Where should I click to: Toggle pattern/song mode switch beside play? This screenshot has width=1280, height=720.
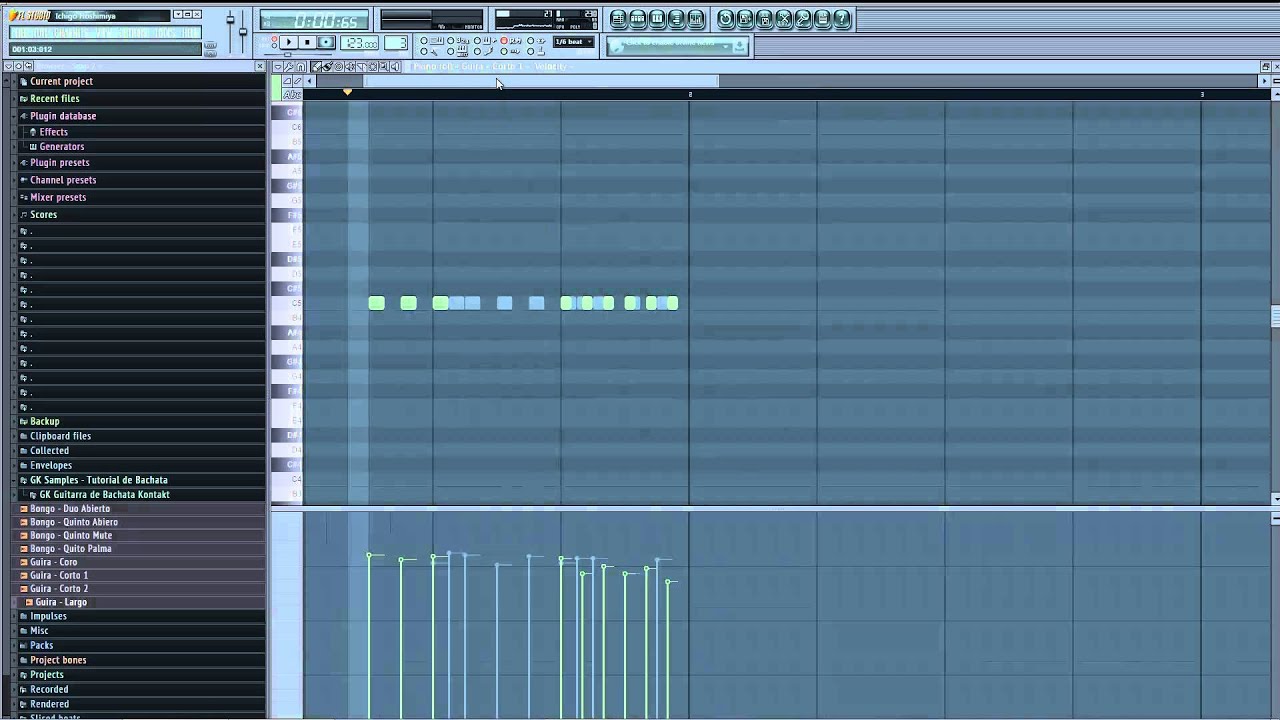(x=274, y=42)
